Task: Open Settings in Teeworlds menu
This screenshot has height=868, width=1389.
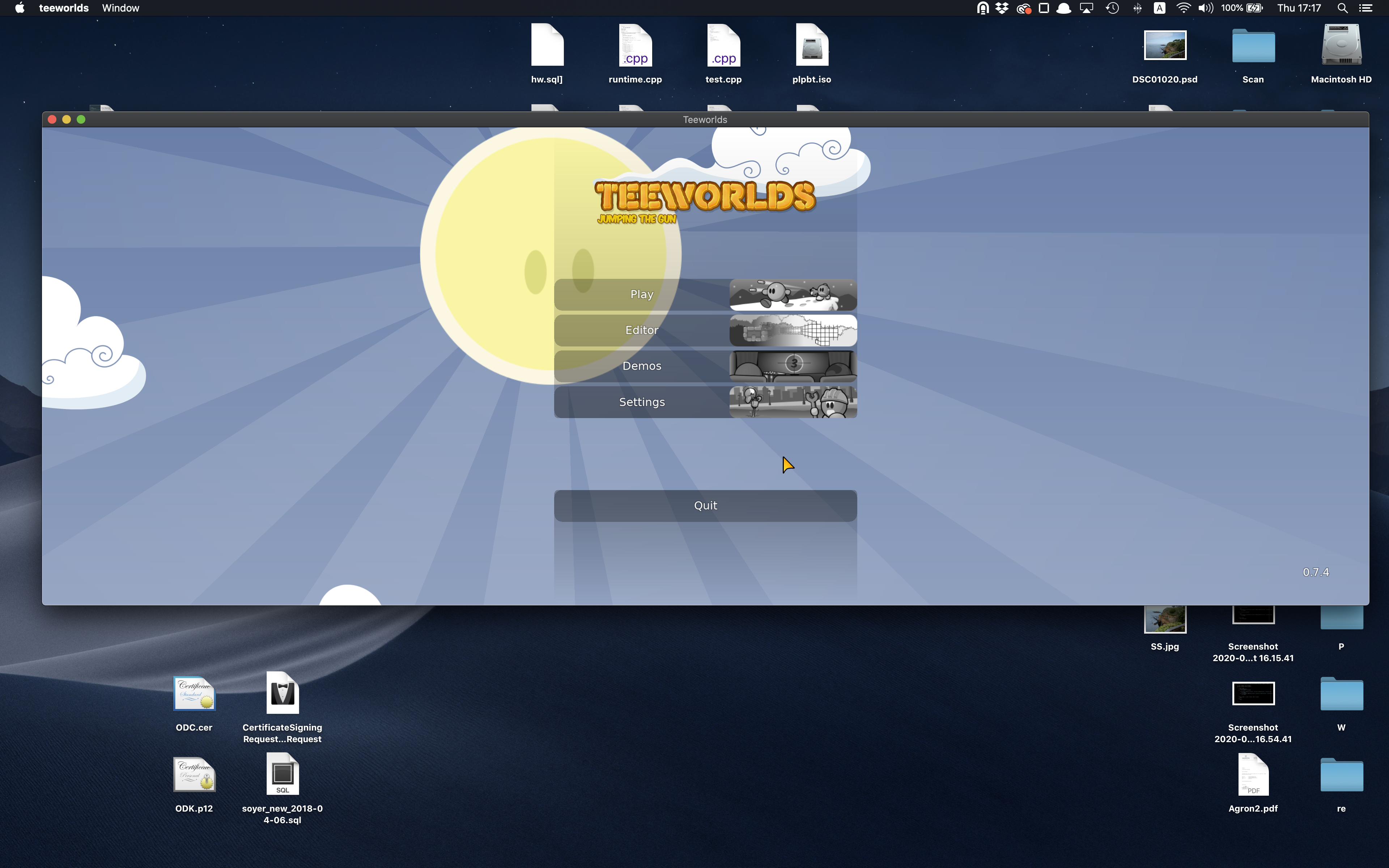Action: tap(705, 402)
